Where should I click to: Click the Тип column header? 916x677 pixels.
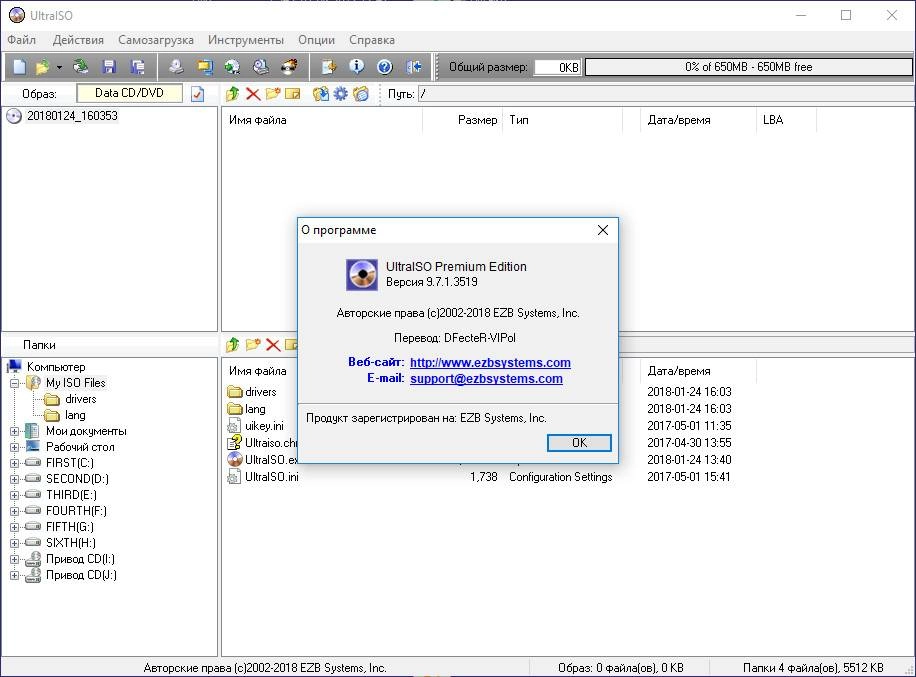coord(563,120)
